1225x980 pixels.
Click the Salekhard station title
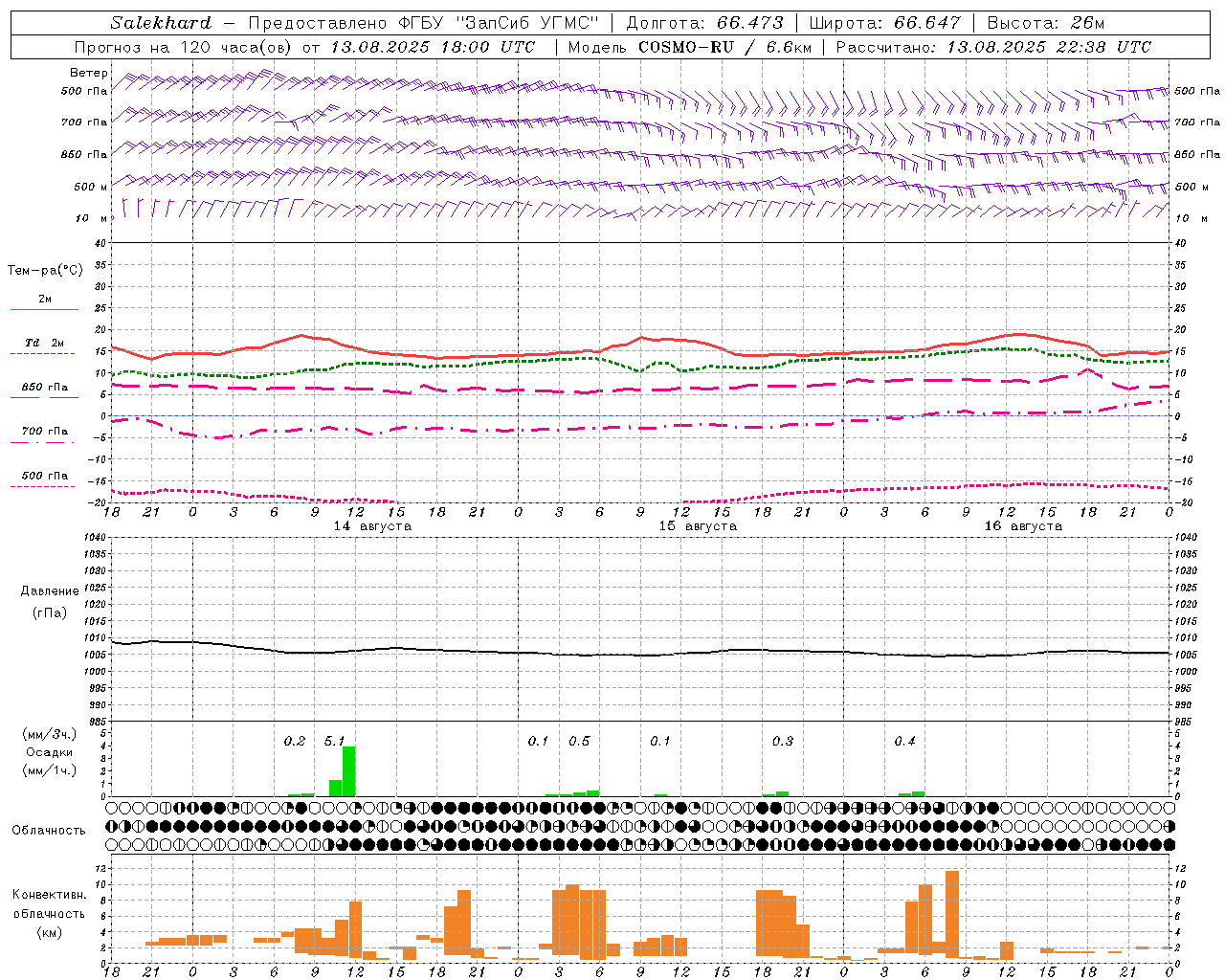click(x=161, y=23)
